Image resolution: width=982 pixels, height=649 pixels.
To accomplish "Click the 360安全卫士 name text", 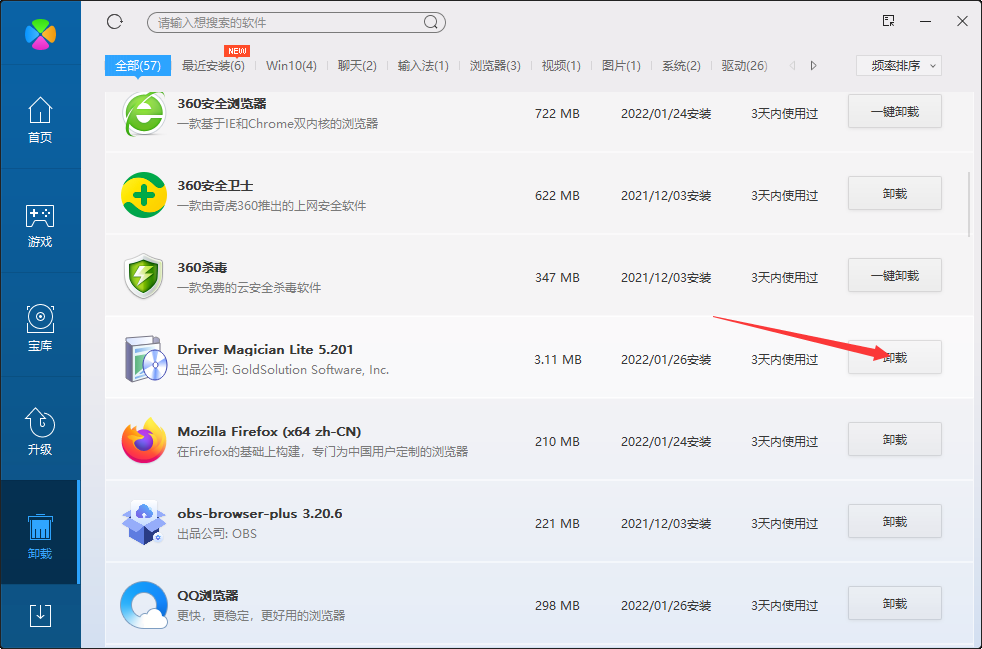I will (215, 185).
